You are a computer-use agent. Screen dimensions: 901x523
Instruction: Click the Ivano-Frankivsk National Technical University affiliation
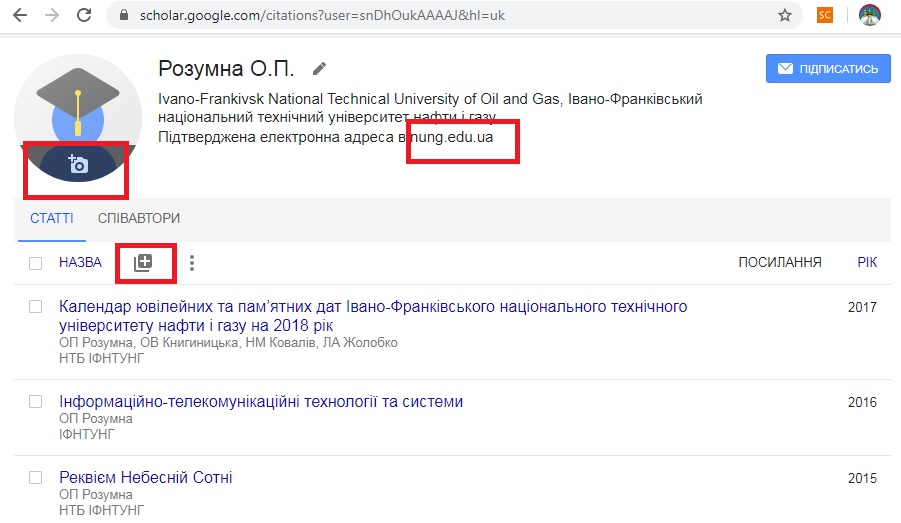point(430,107)
